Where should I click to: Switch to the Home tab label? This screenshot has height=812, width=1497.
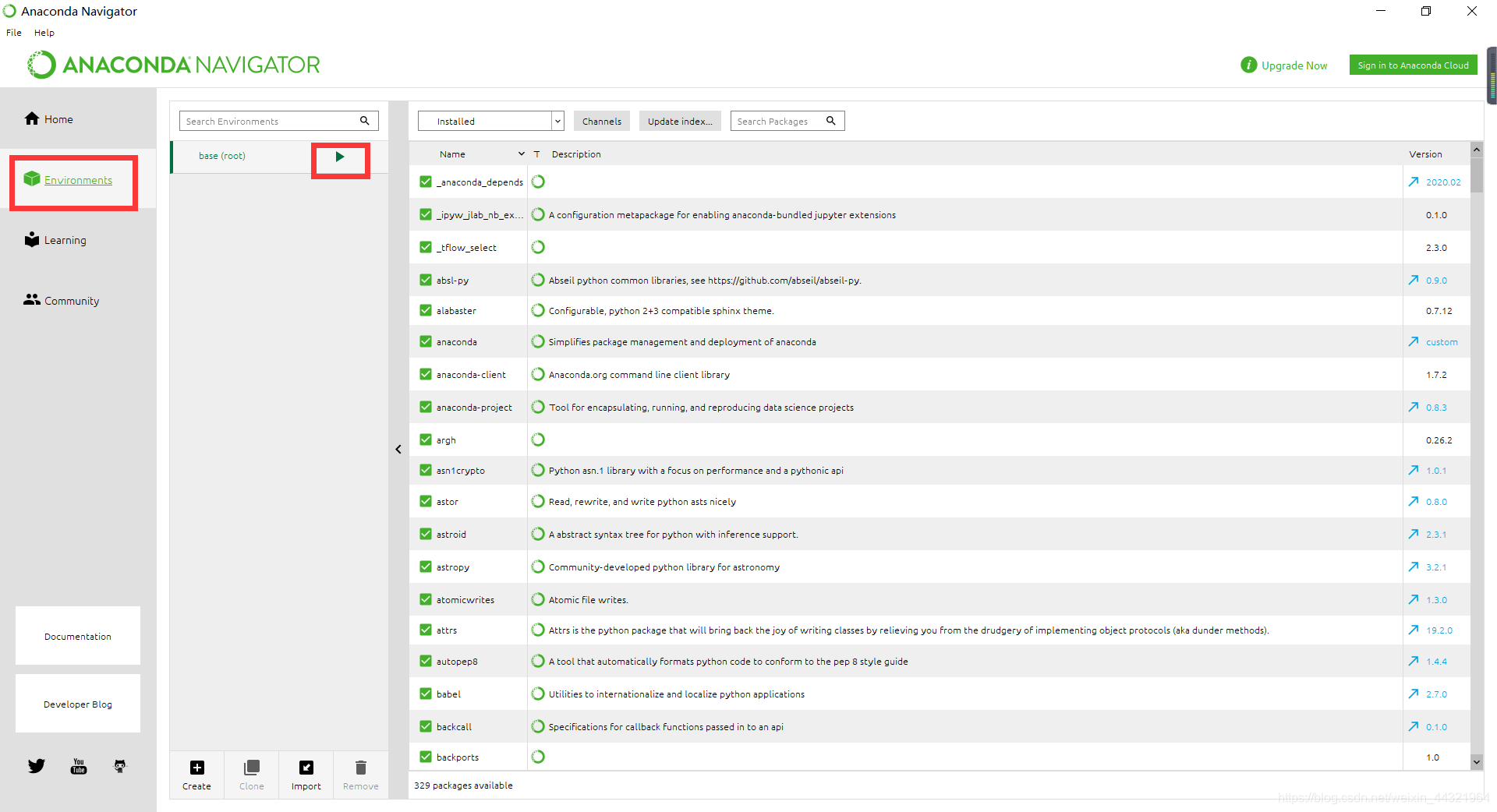click(58, 119)
